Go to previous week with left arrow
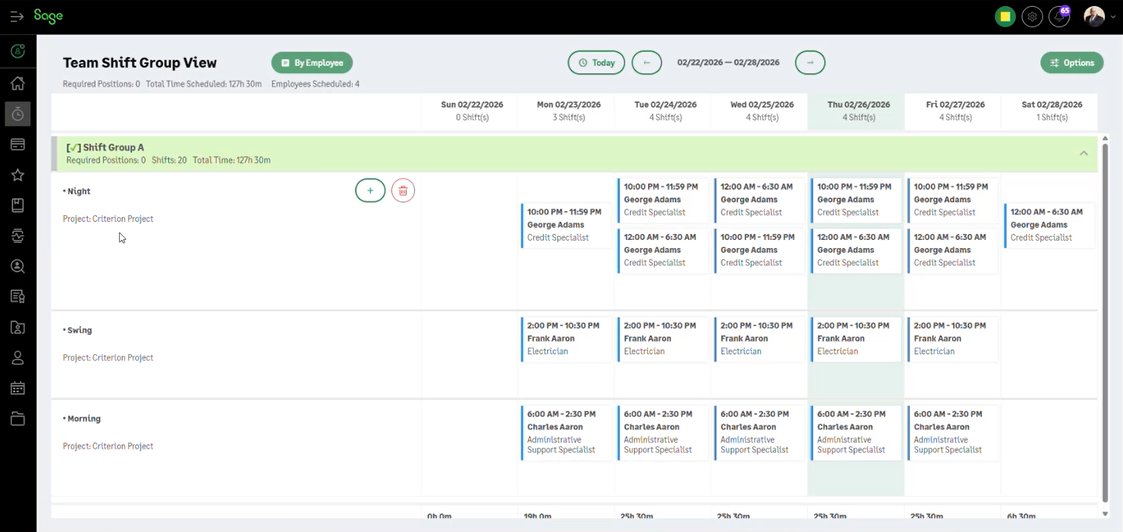Viewport: 1123px width, 532px height. click(x=647, y=62)
